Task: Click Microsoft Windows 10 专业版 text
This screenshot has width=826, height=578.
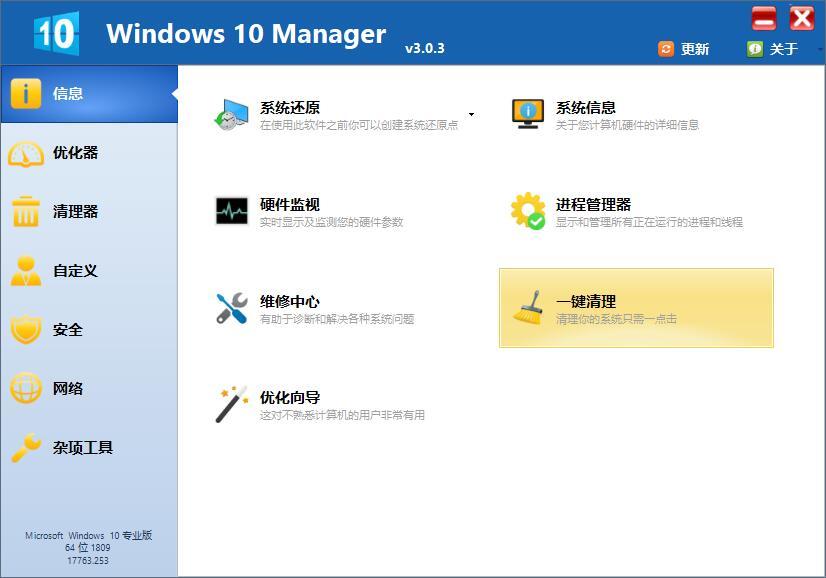Action: [88, 535]
